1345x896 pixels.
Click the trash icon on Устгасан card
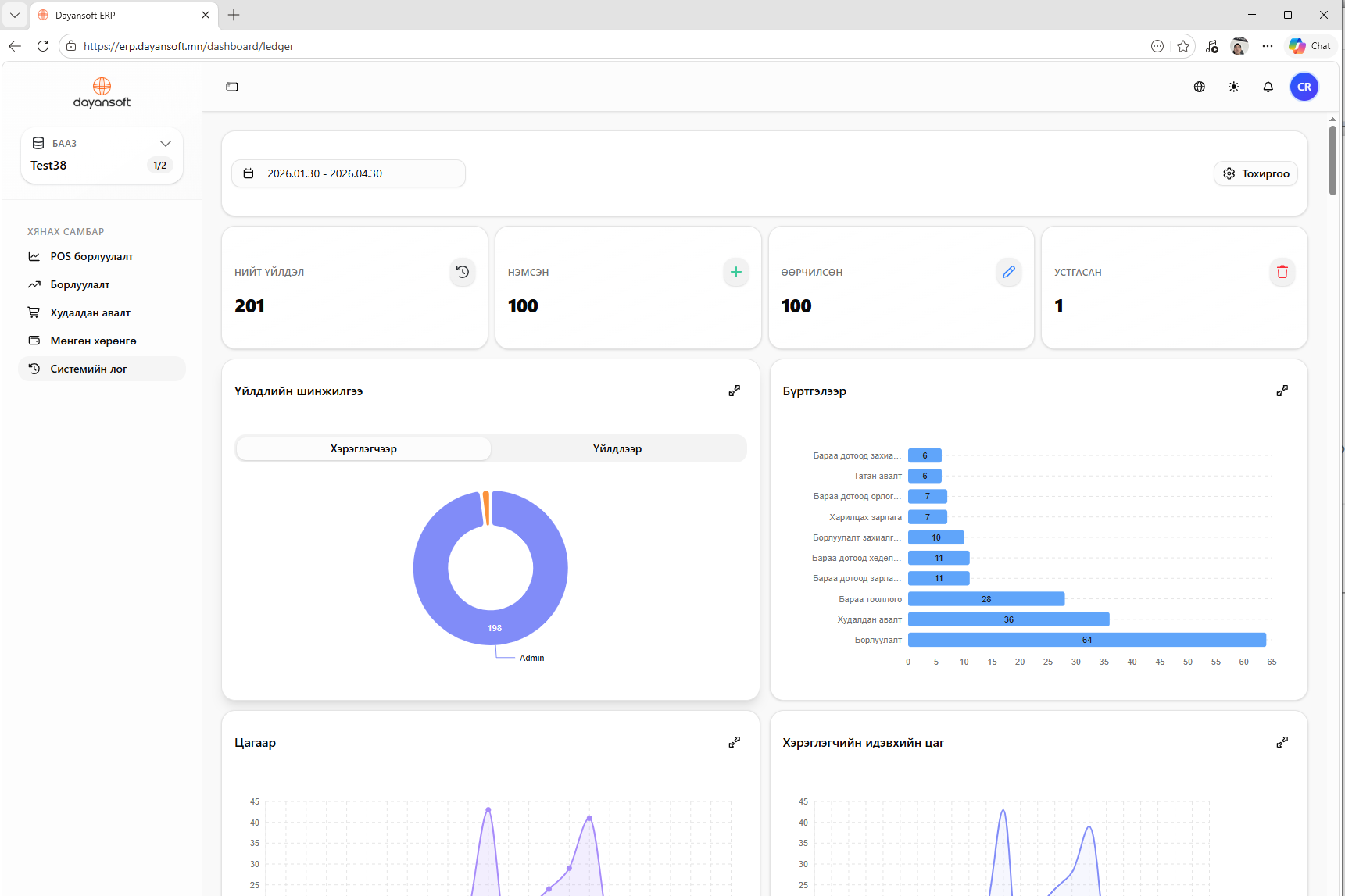click(x=1282, y=272)
